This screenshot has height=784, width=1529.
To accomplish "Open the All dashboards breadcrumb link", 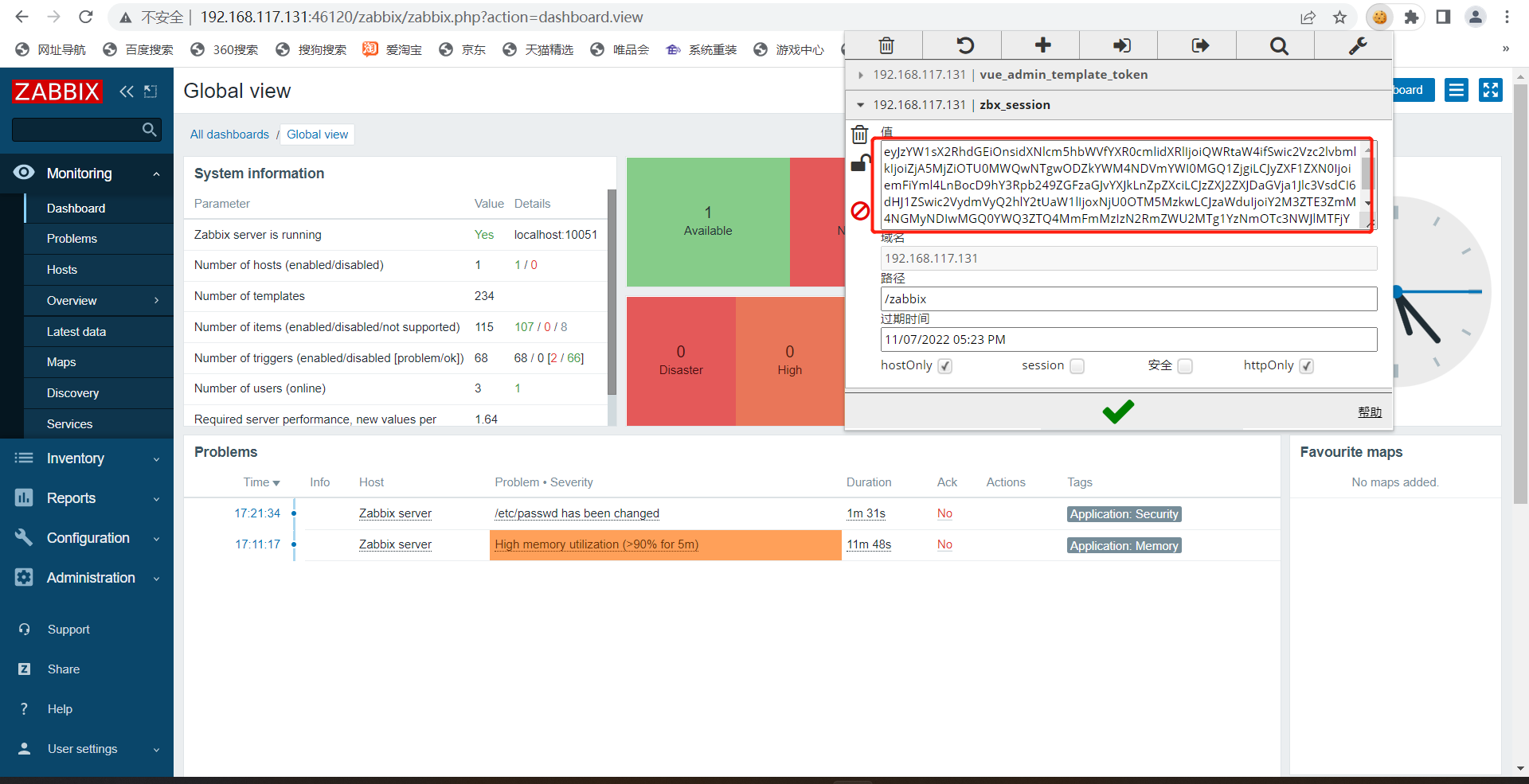I will click(229, 134).
